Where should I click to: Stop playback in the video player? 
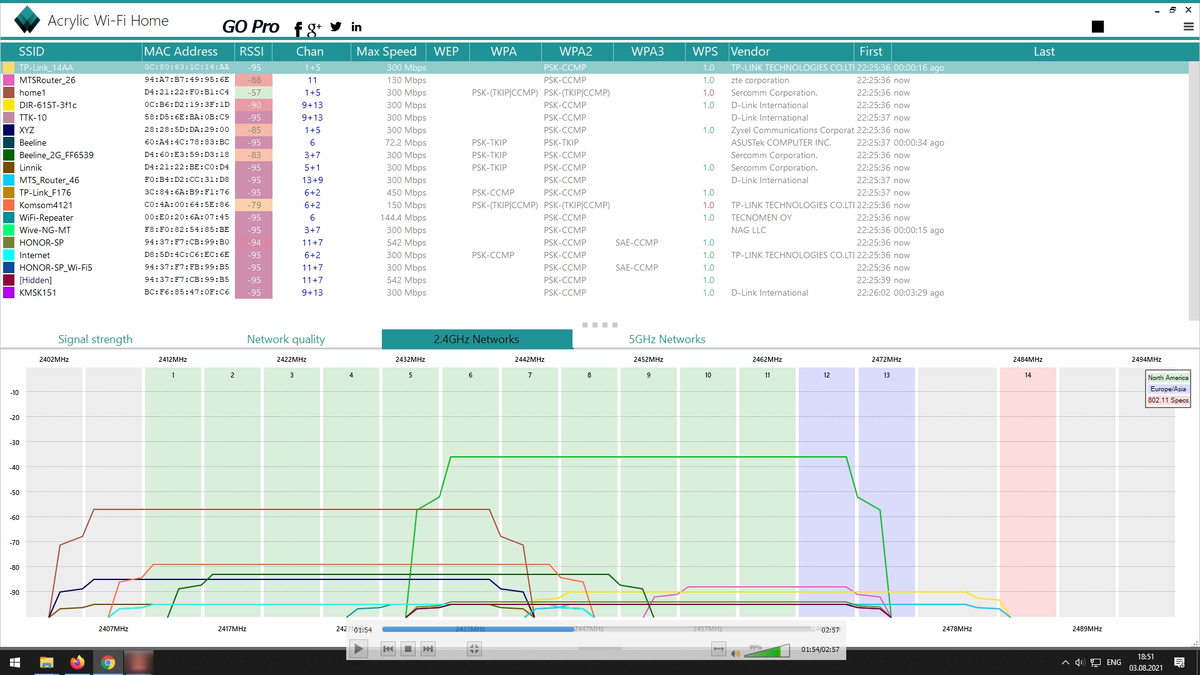(x=408, y=649)
